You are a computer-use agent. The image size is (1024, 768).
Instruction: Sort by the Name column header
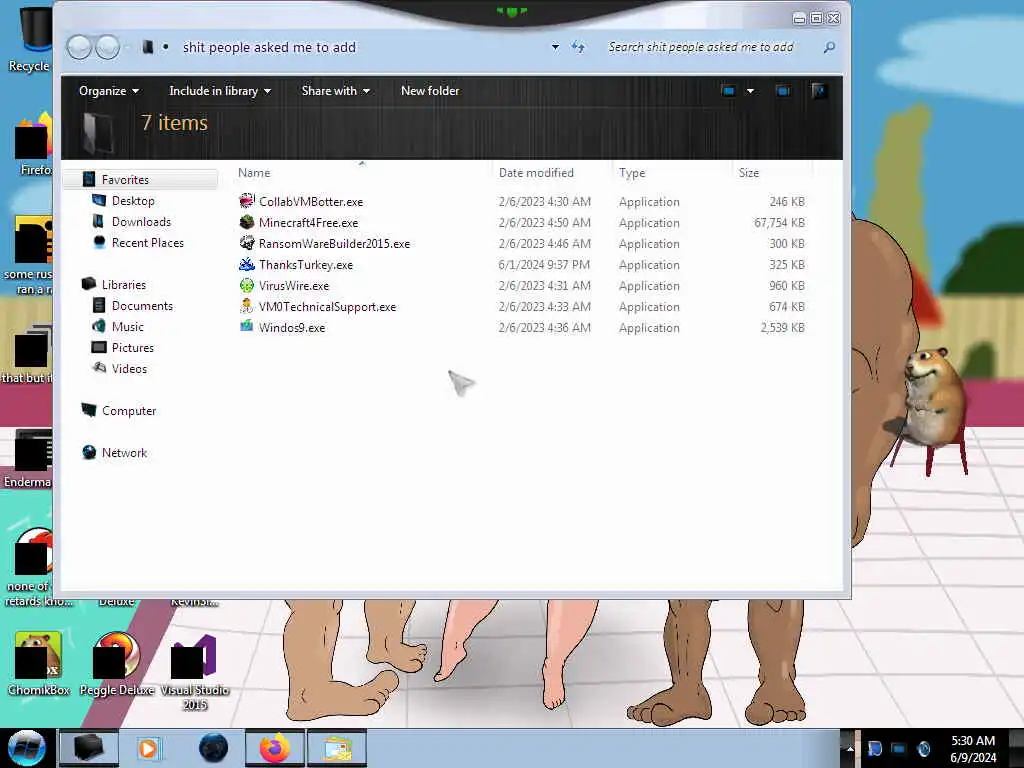click(254, 172)
